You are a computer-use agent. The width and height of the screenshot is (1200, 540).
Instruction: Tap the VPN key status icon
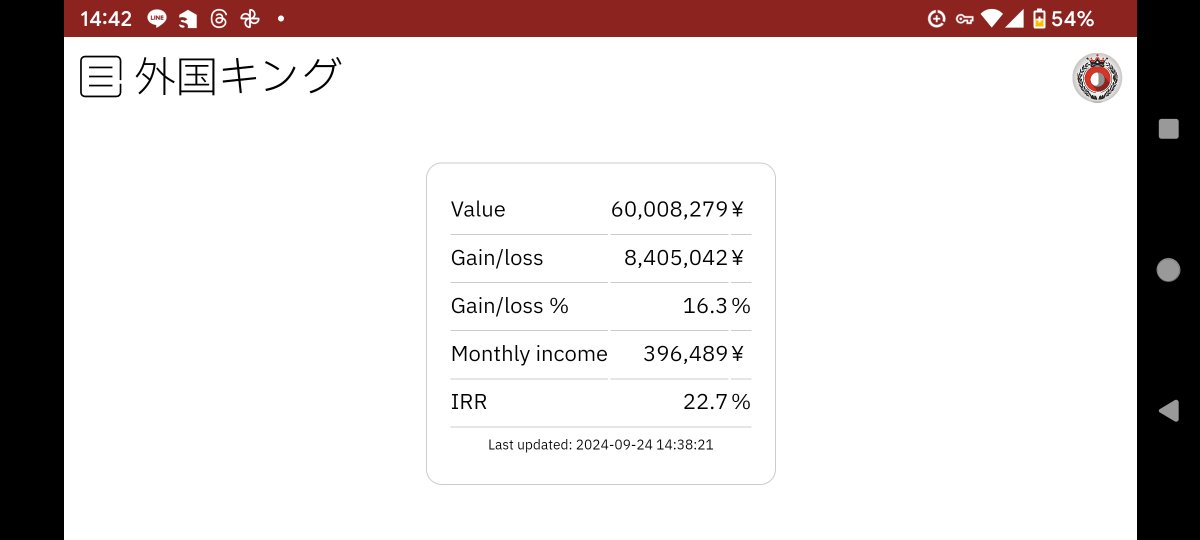click(x=964, y=19)
